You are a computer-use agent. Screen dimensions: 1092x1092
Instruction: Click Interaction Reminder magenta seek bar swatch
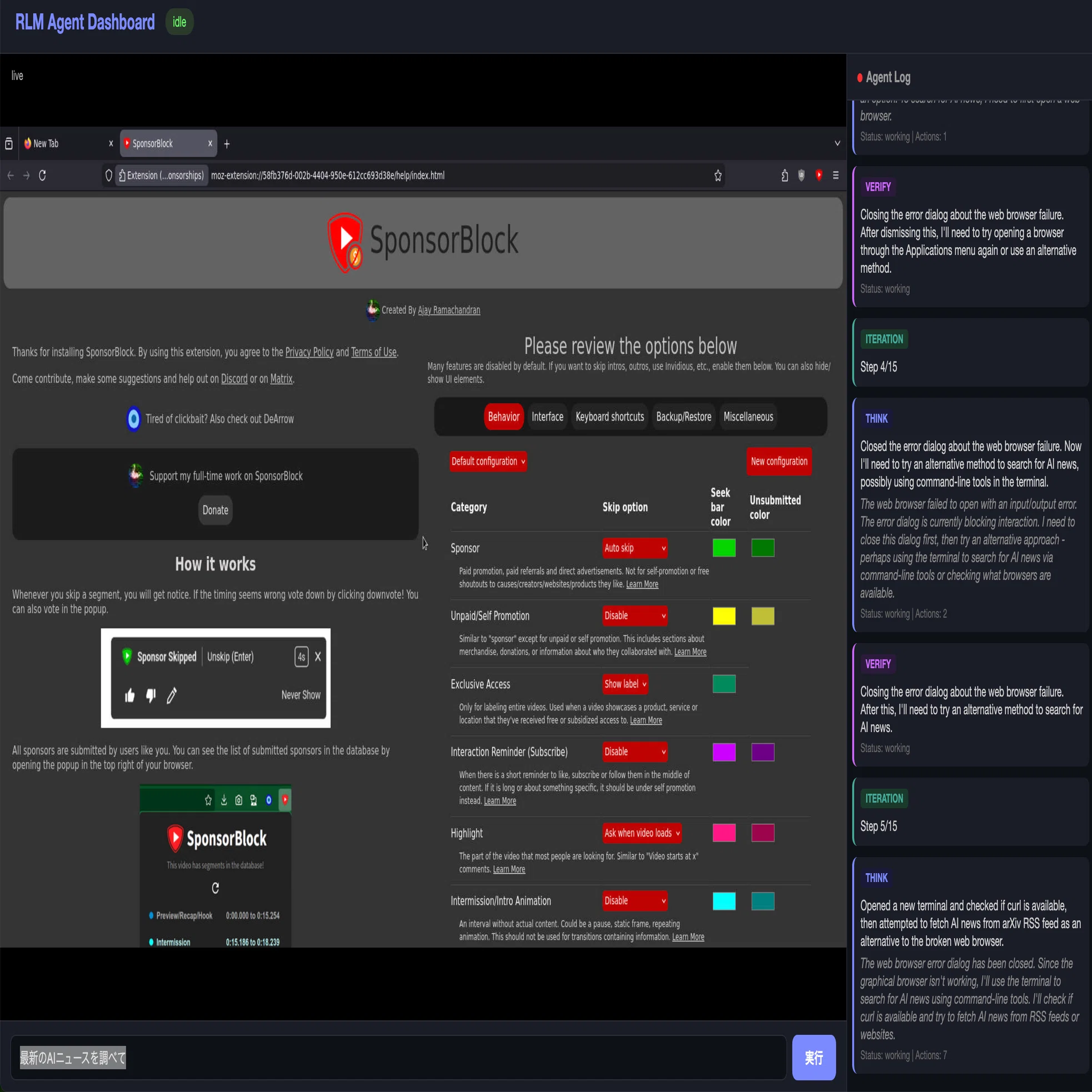coord(724,752)
